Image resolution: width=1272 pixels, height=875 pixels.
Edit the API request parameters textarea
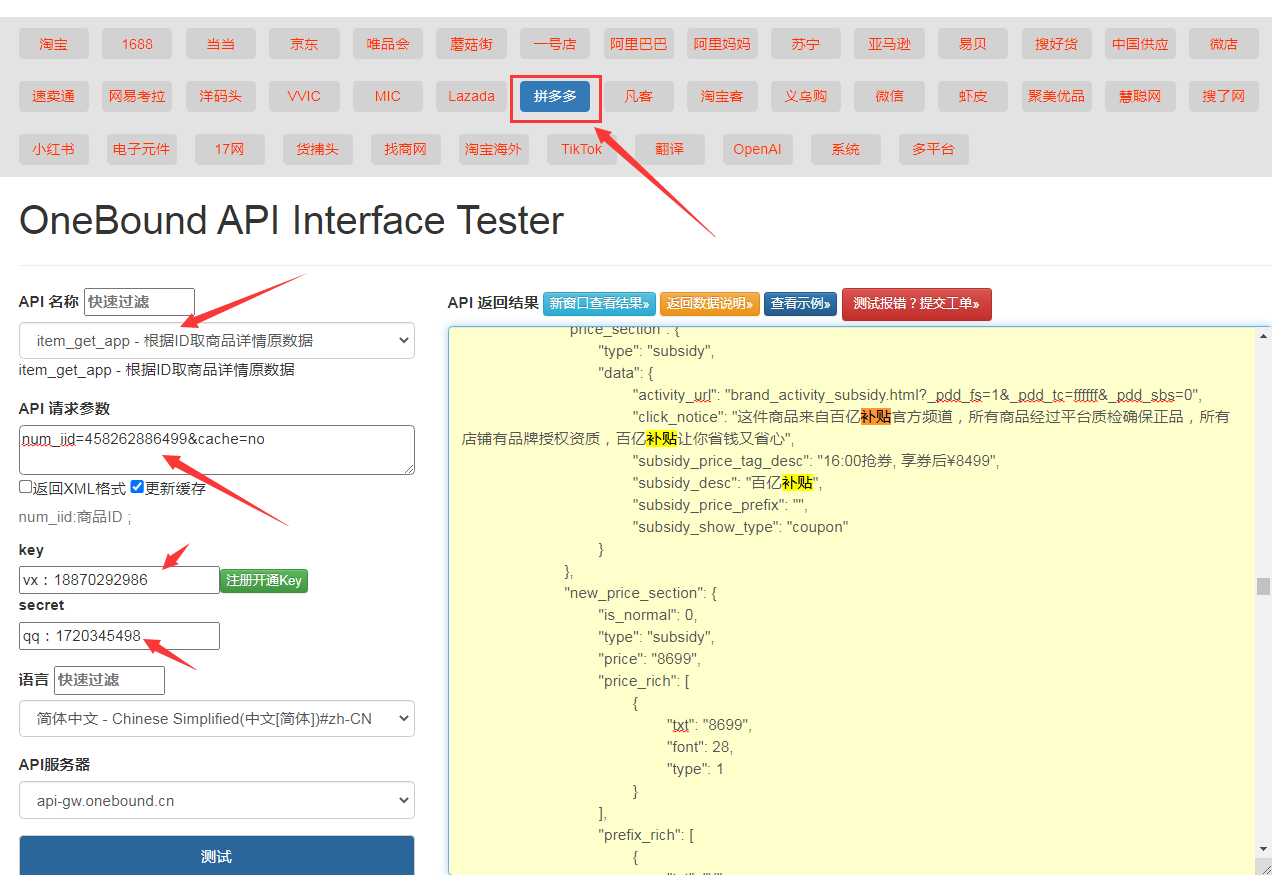217,450
